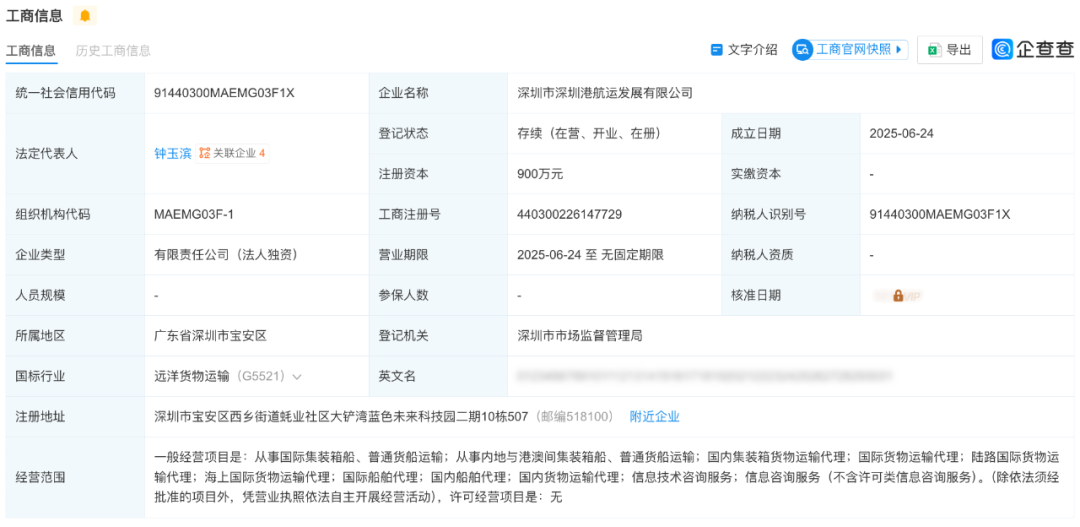Screen dimensions: 1080x527
Task: Open legal representative 钟玉滨 link
Action: click(173, 154)
